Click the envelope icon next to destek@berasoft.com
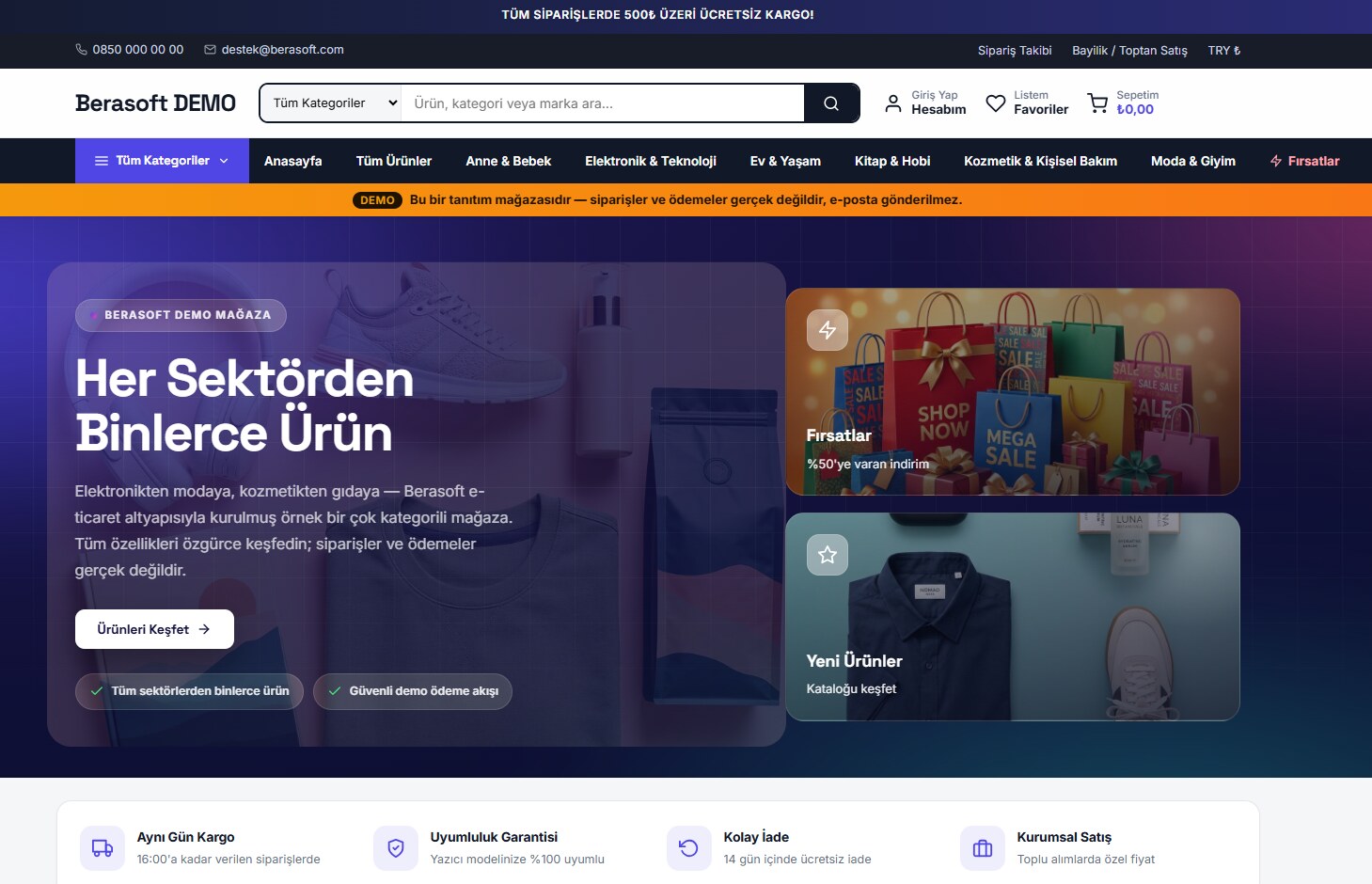The image size is (1372, 884). [x=210, y=50]
